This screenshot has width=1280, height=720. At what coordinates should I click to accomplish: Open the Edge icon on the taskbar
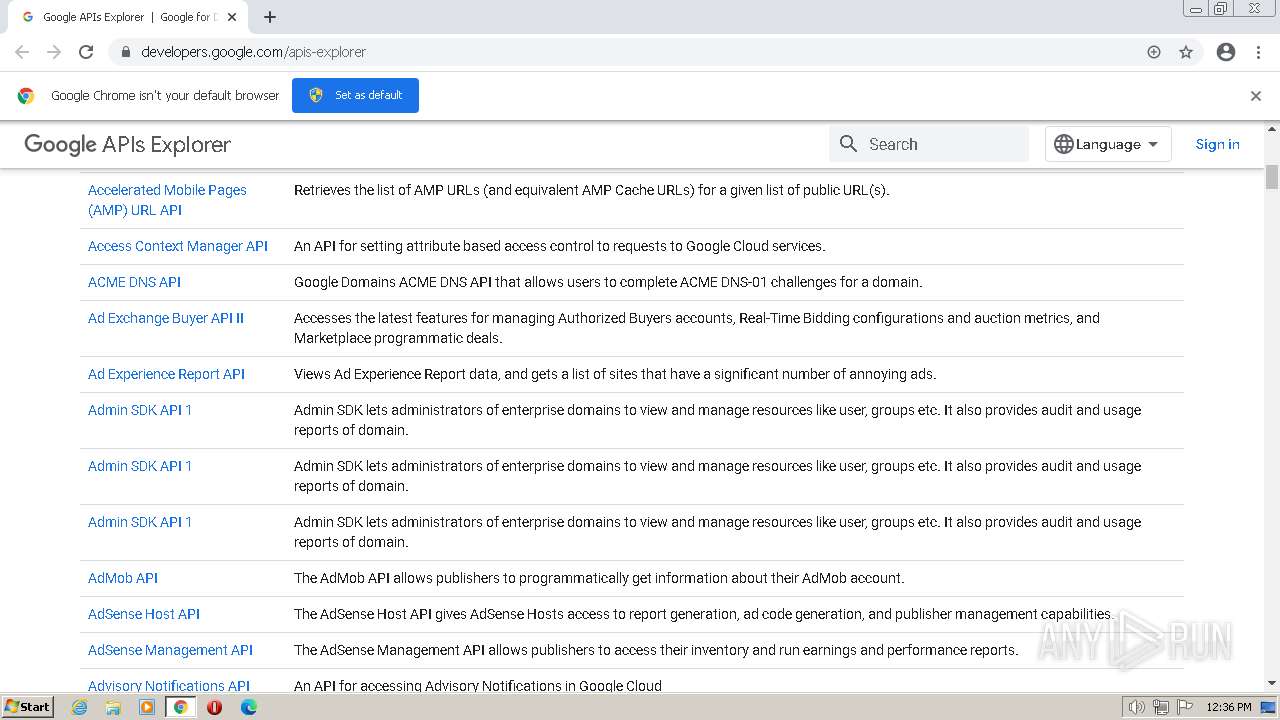[x=248, y=707]
